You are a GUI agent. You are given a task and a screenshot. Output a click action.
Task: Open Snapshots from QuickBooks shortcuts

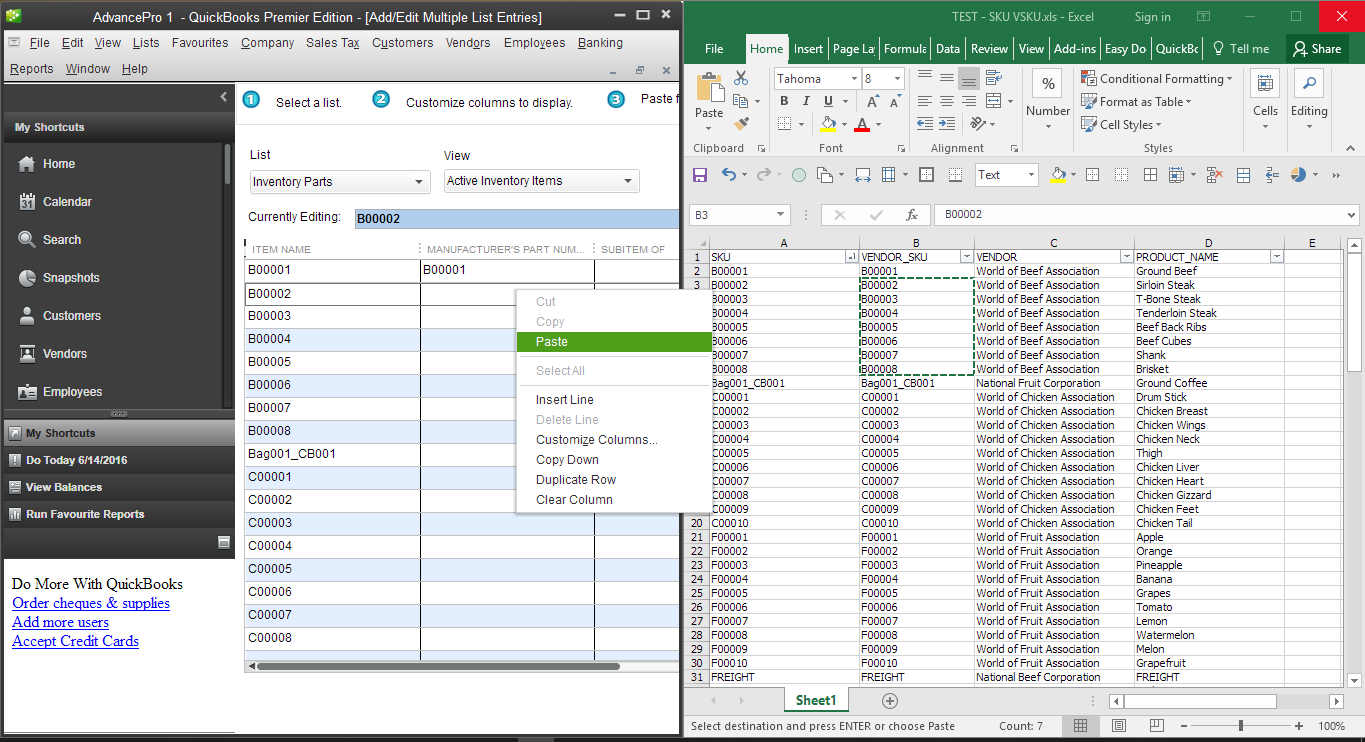71,278
